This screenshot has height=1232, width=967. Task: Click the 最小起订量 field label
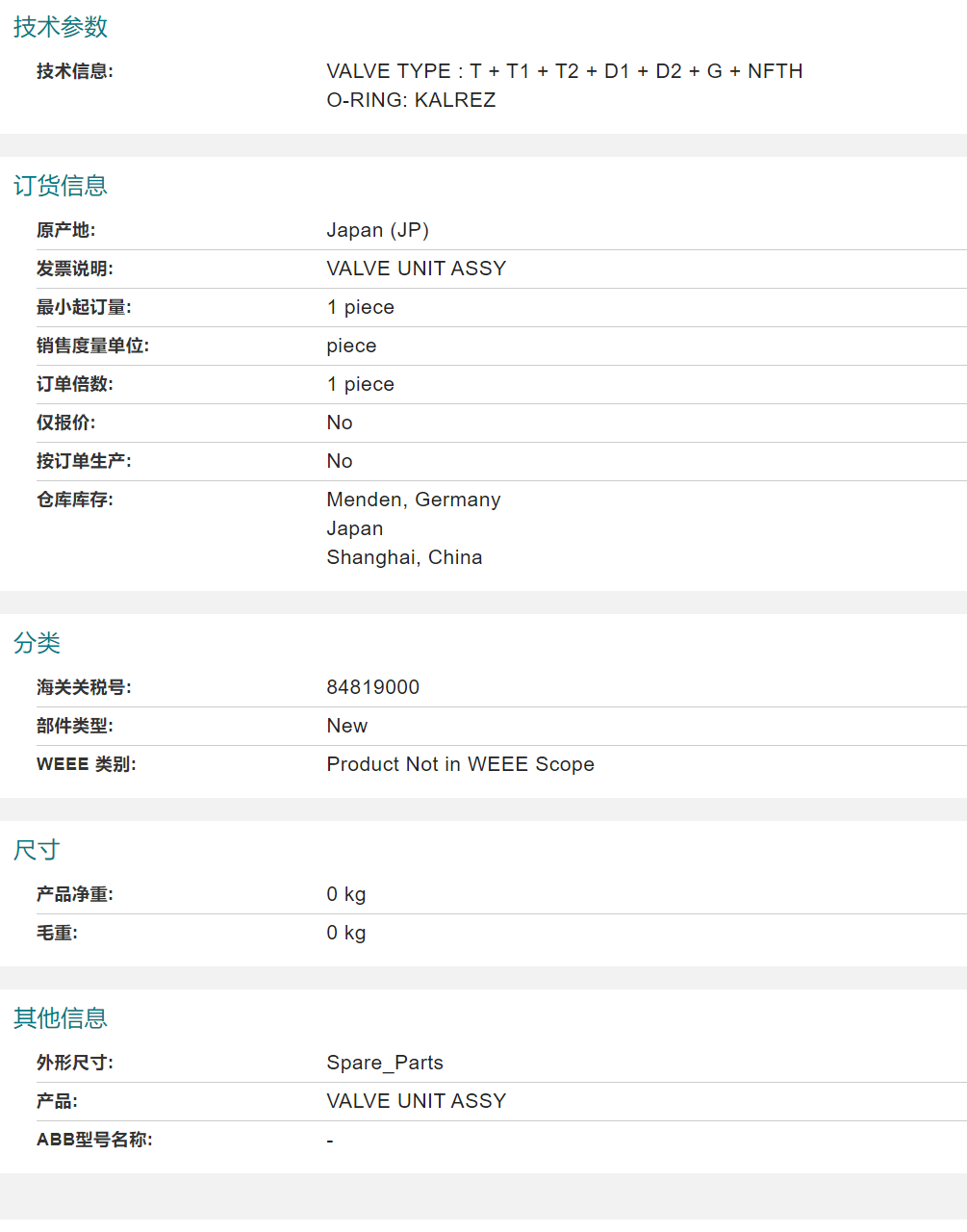pyautogui.click(x=84, y=307)
